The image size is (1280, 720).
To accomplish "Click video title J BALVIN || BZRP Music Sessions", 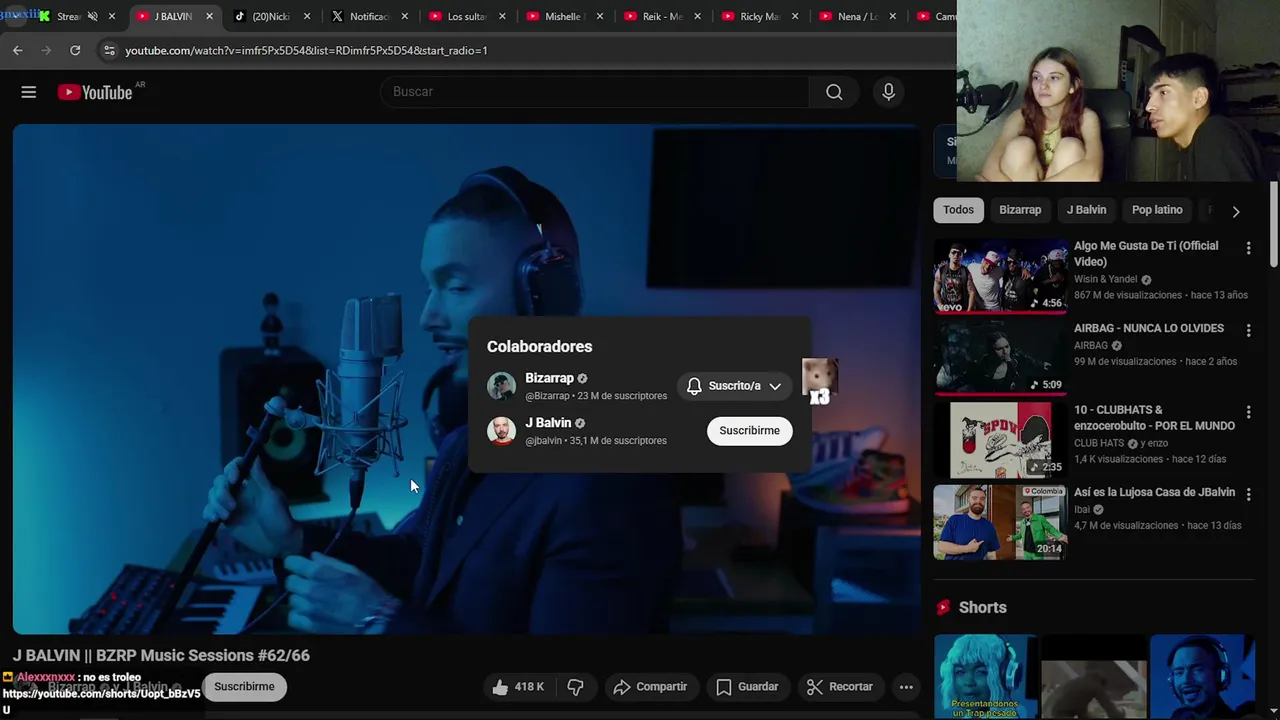I will tap(161, 656).
